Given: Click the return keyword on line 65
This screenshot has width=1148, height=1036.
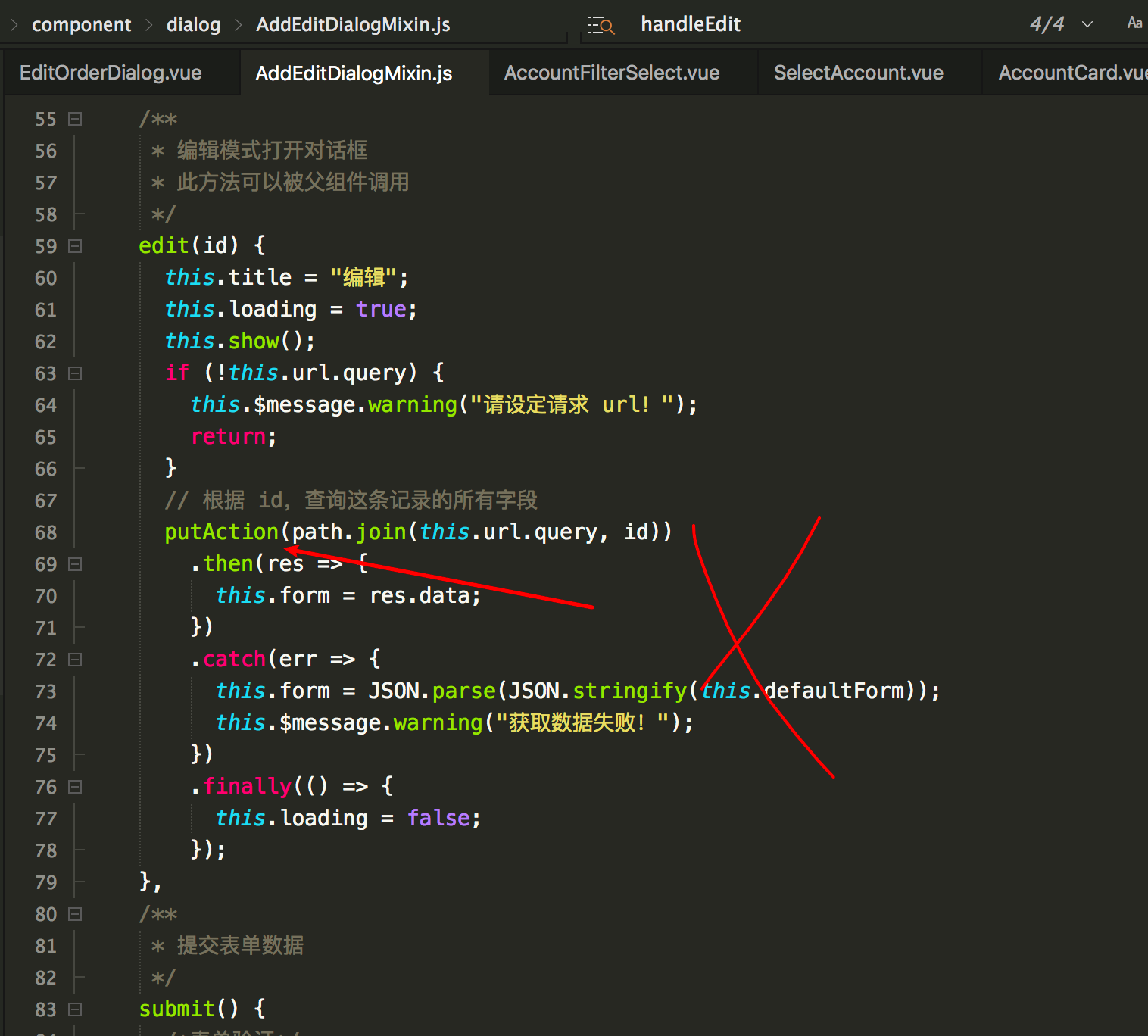Looking at the screenshot, I should coord(229,436).
